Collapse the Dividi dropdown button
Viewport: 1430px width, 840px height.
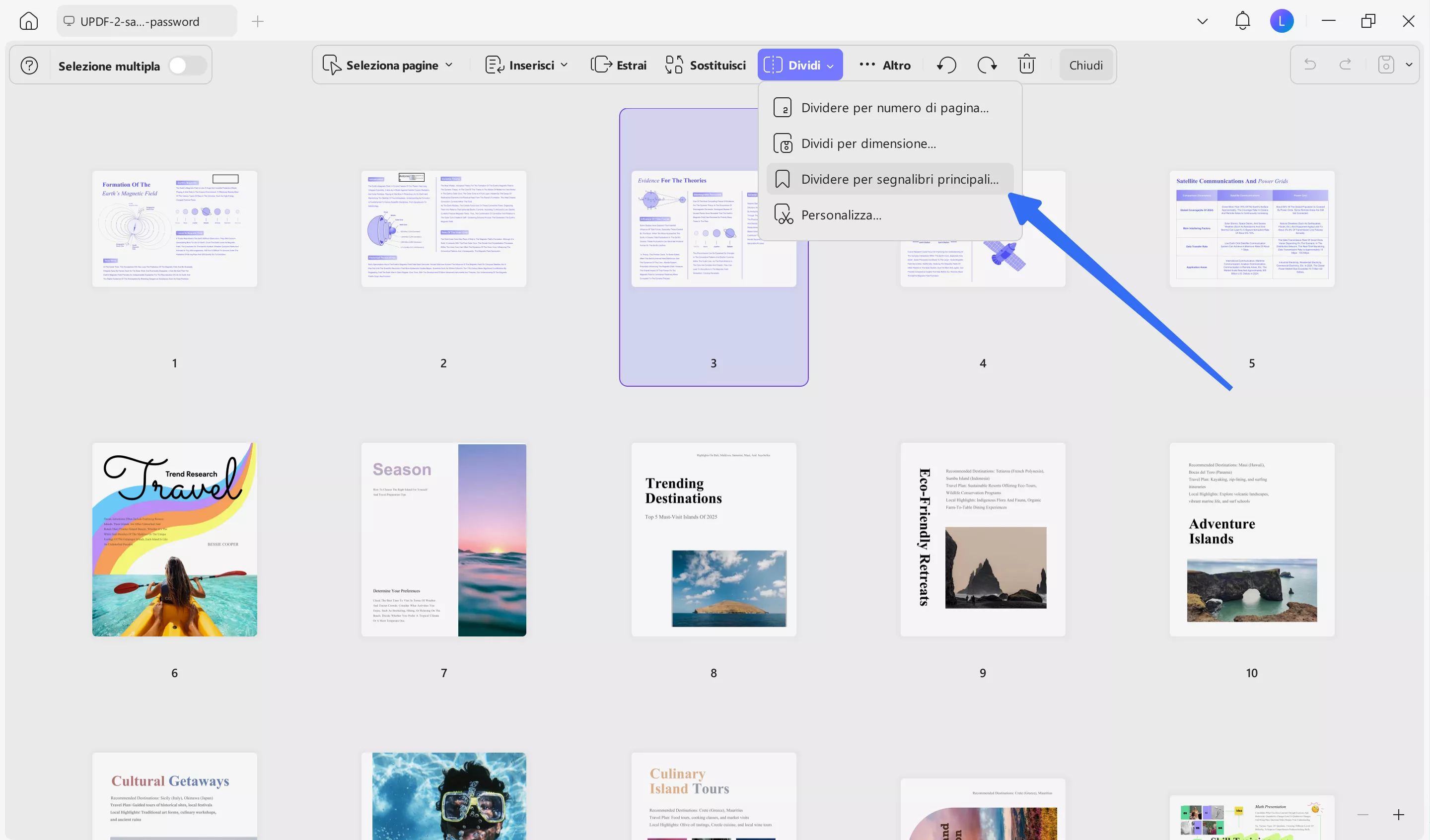tap(799, 65)
